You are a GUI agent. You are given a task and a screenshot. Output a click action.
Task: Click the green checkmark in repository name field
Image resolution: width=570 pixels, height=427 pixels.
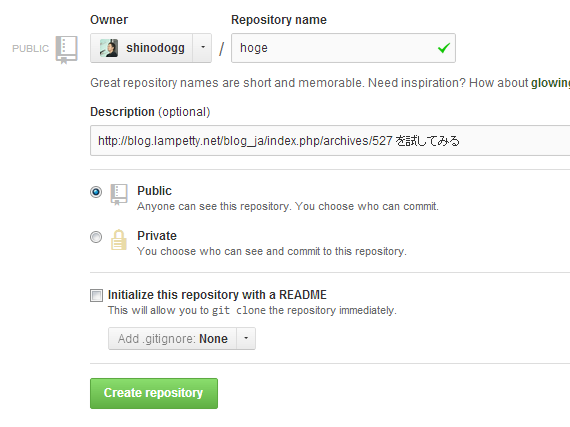444,48
